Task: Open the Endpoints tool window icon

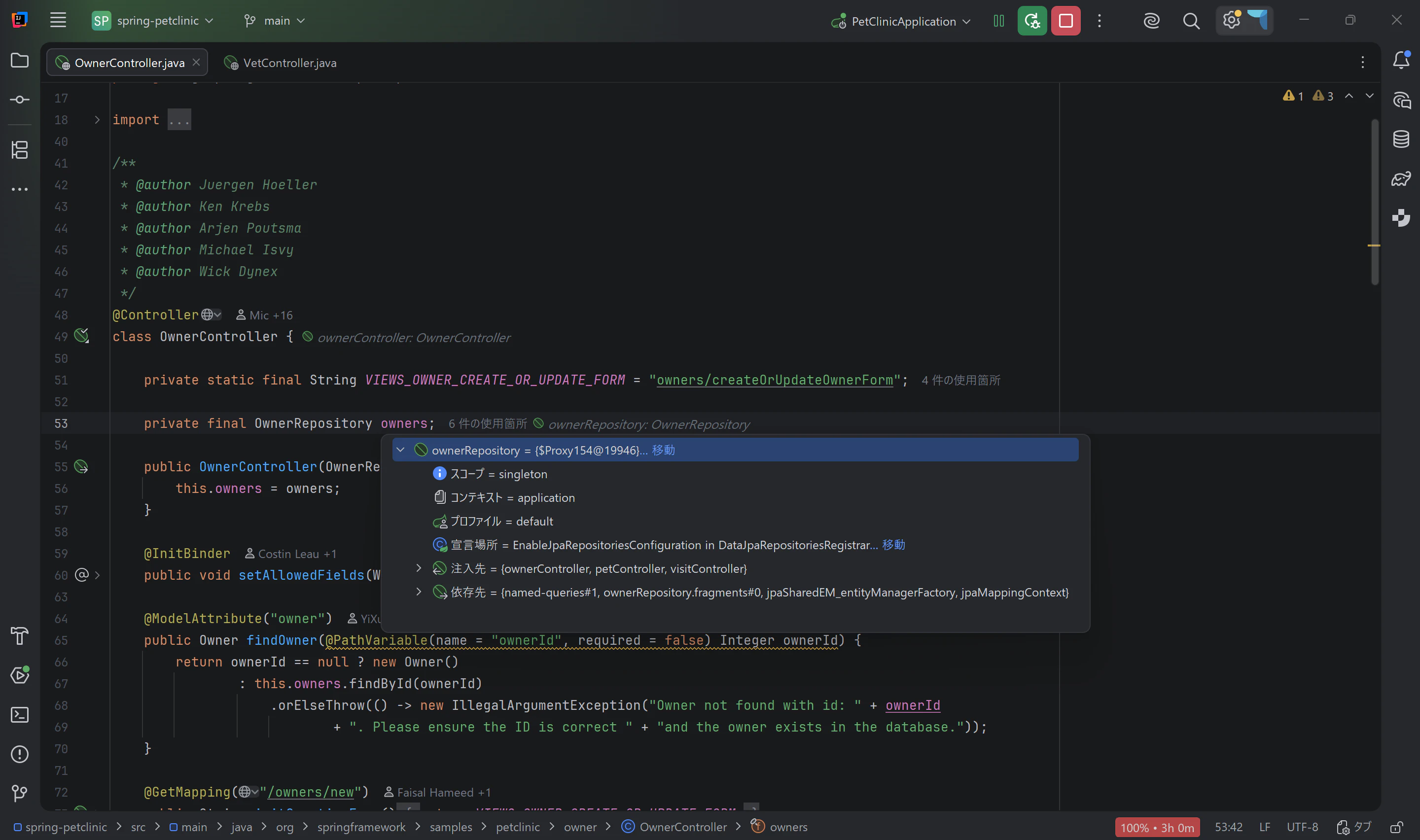Action: (1401, 179)
